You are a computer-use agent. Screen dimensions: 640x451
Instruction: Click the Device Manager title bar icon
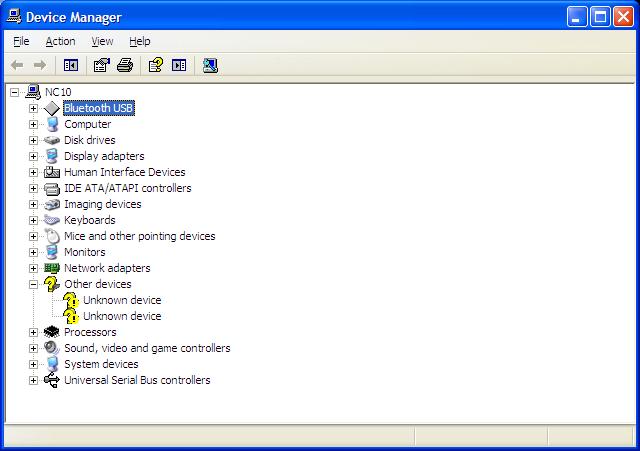click(14, 17)
